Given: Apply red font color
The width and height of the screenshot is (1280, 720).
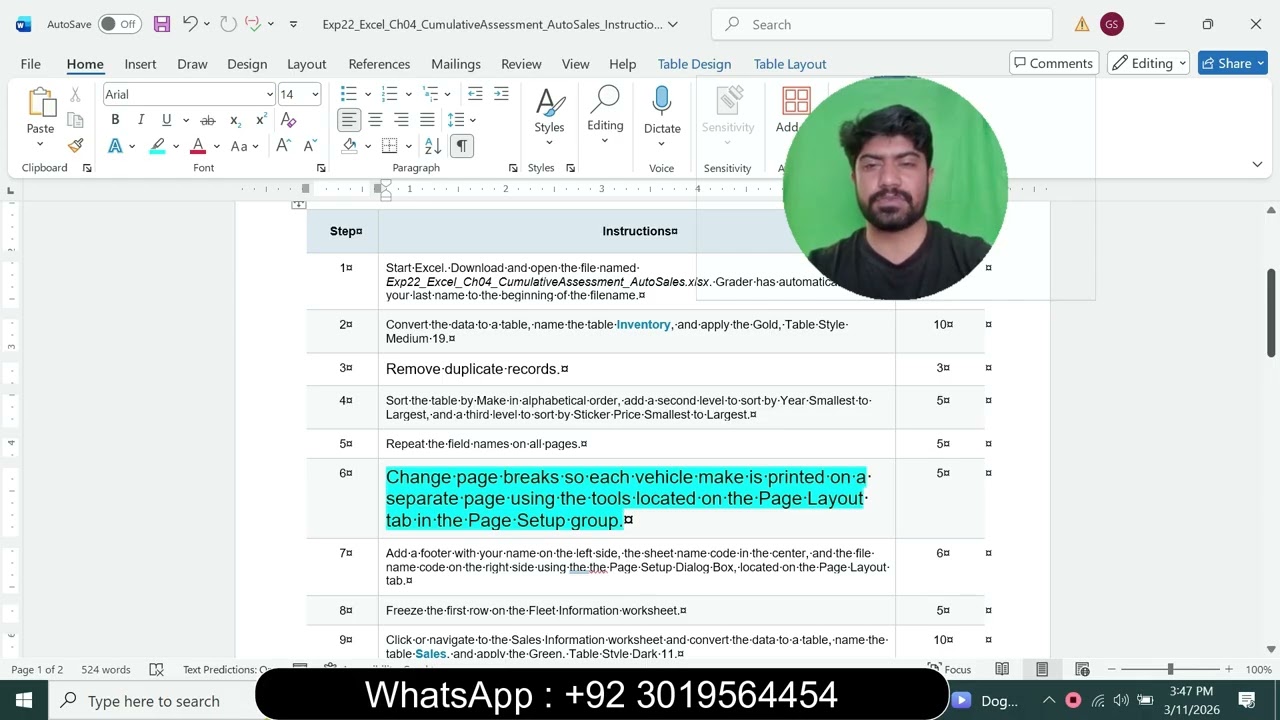Looking at the screenshot, I should [x=198, y=146].
